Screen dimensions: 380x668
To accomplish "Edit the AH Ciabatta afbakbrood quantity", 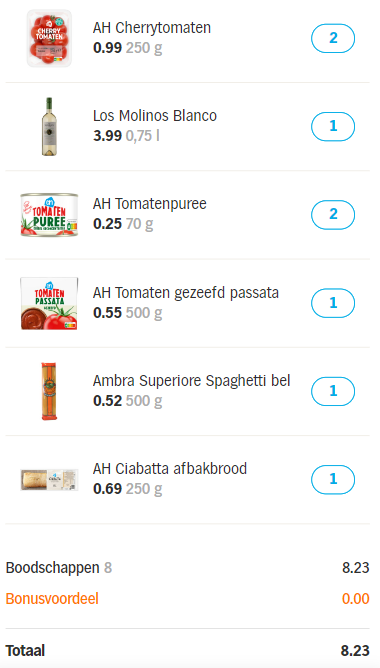I will pos(333,480).
